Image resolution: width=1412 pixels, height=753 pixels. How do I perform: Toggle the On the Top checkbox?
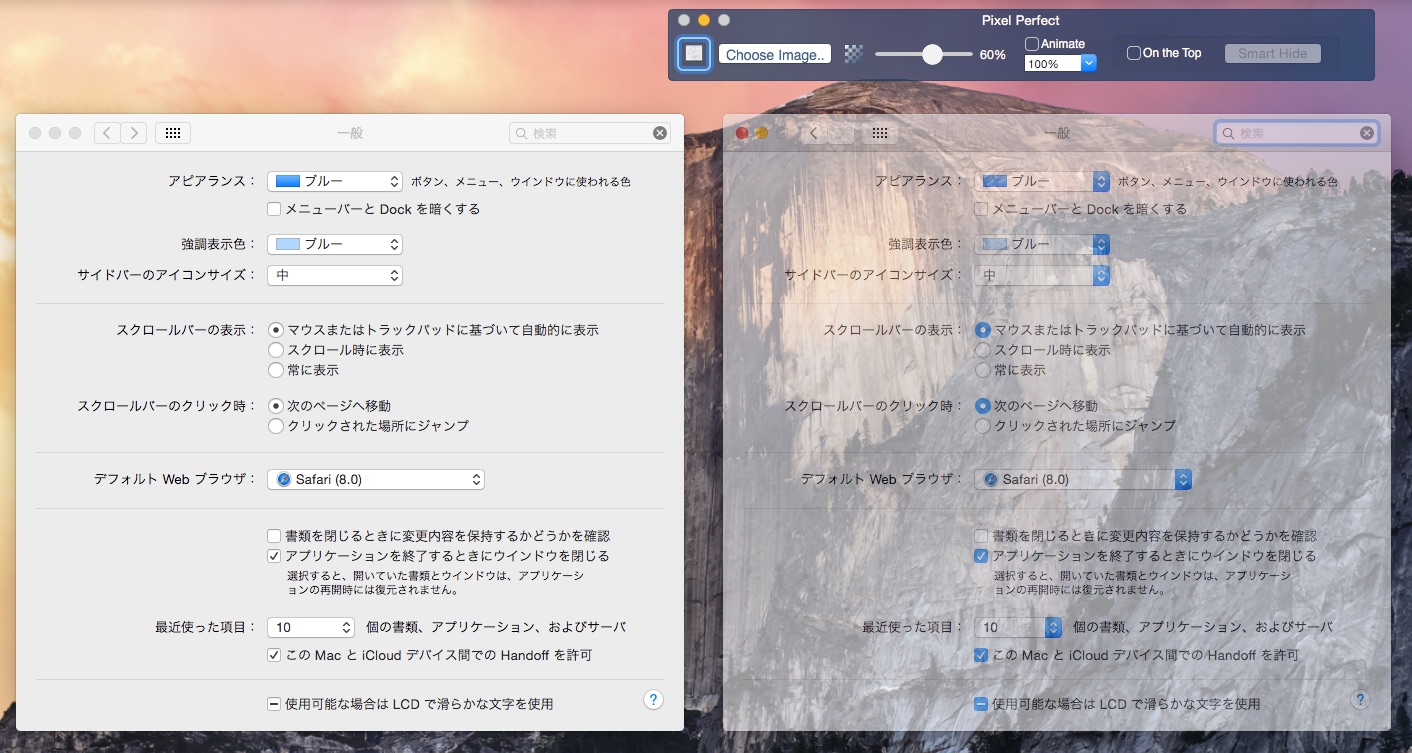(1134, 53)
